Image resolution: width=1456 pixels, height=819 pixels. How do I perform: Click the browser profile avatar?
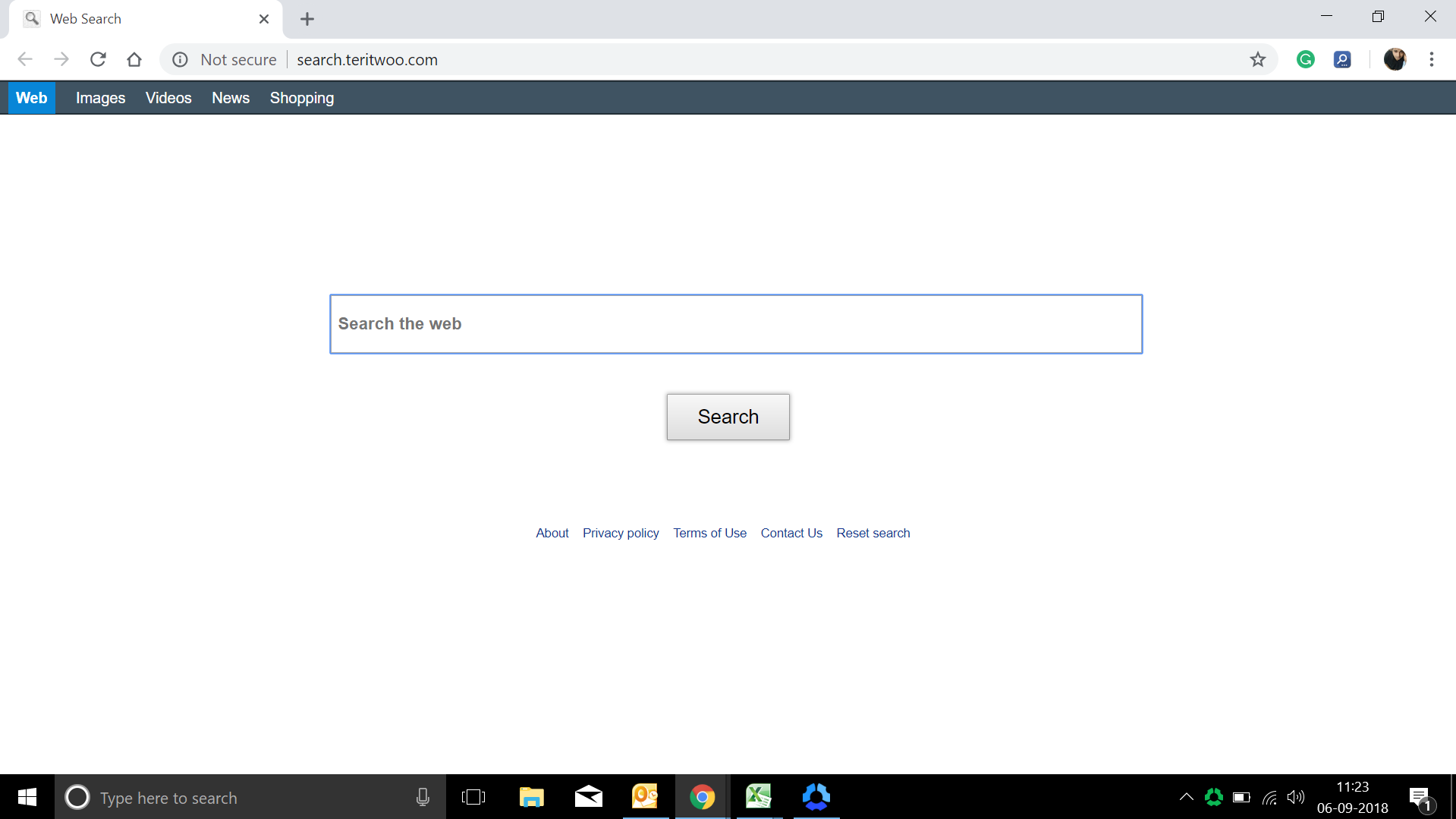point(1395,59)
